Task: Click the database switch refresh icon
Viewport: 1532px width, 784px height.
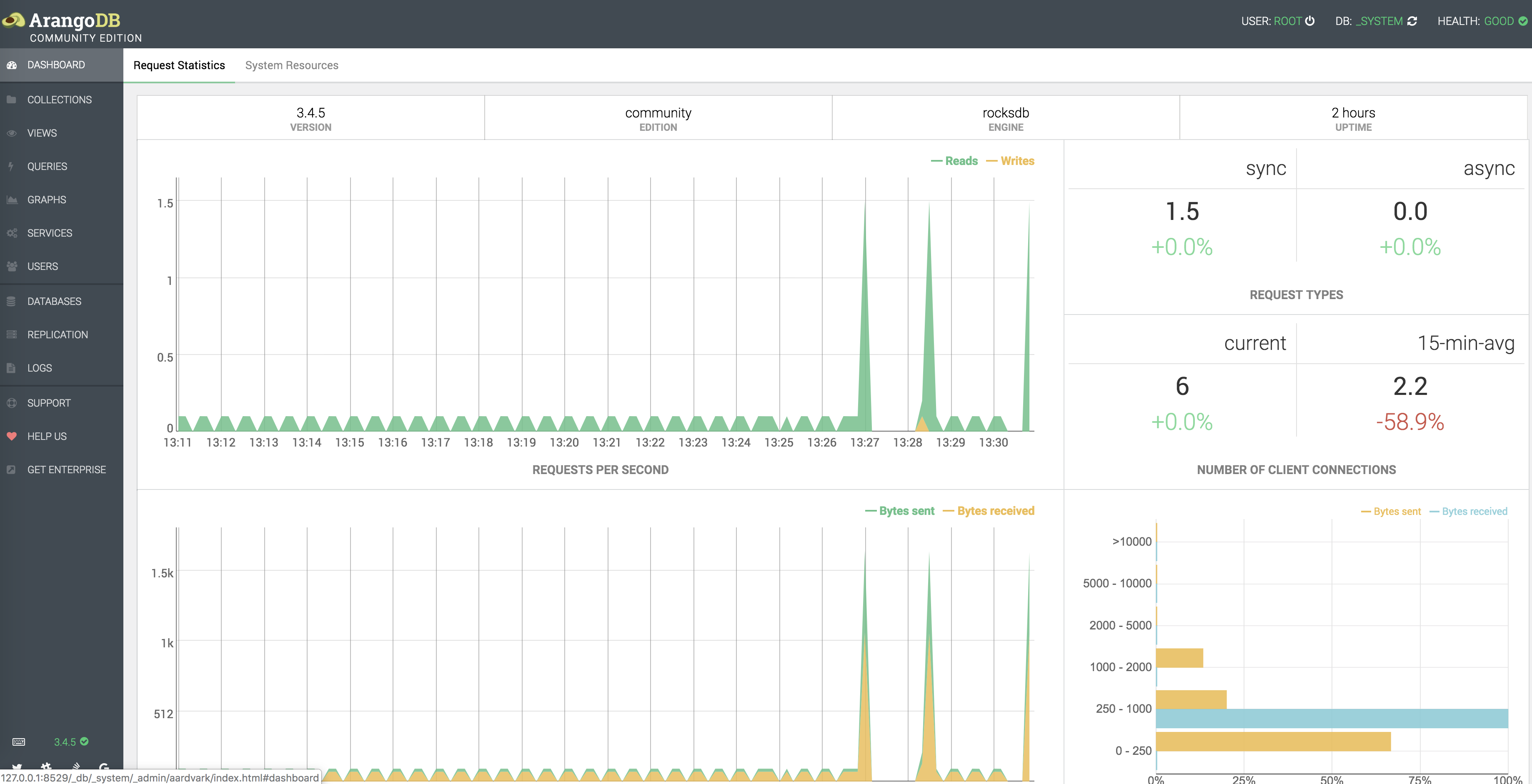Action: point(1412,21)
